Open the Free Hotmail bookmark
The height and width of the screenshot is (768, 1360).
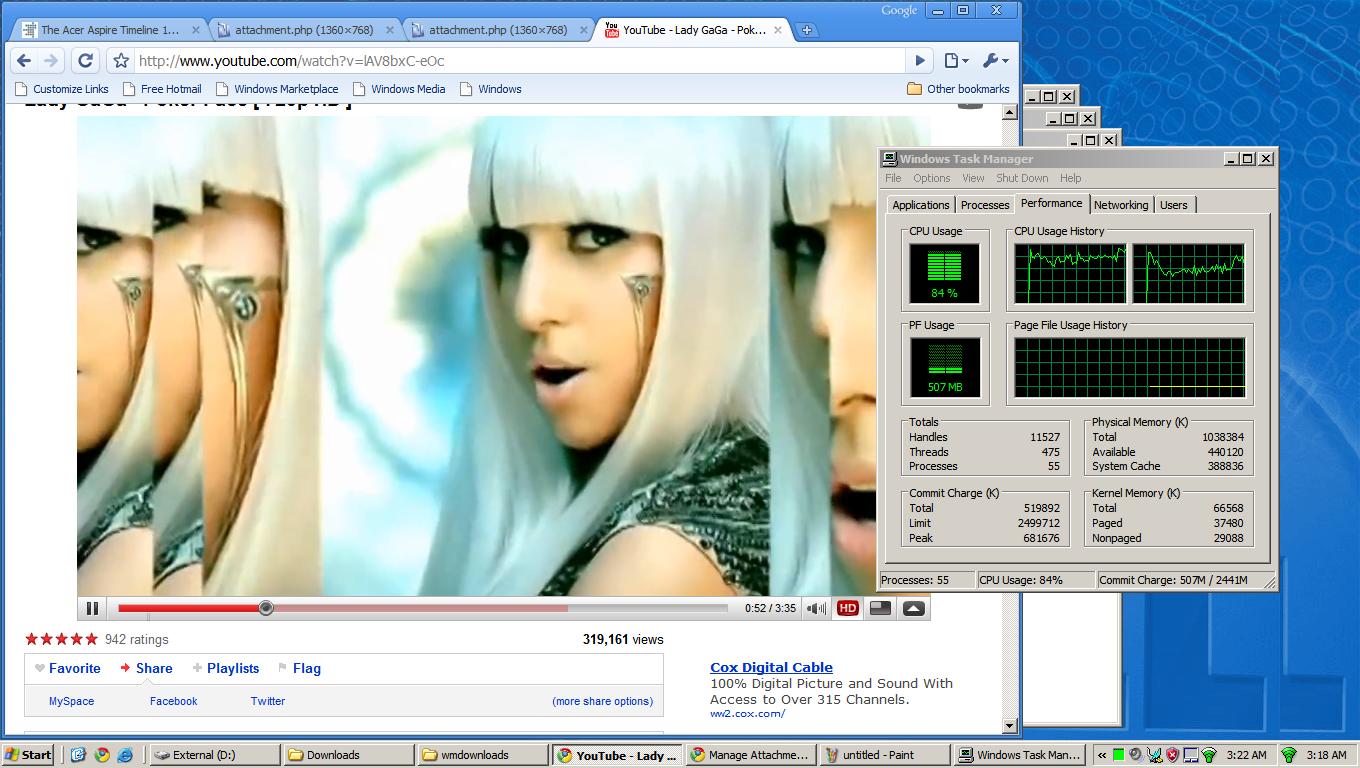162,89
